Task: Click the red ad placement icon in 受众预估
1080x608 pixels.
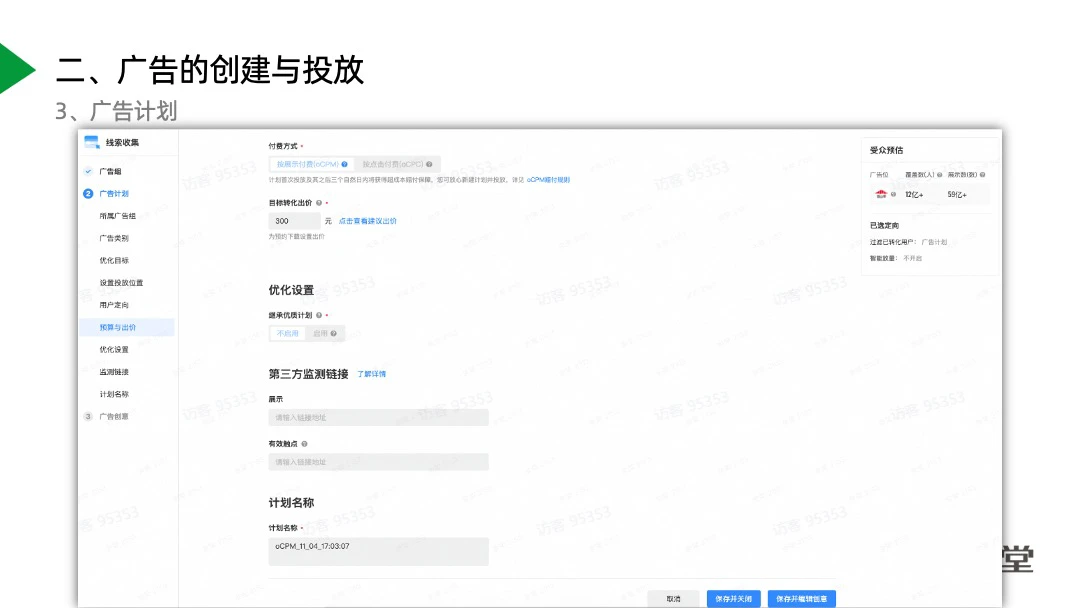Action: coord(881,194)
